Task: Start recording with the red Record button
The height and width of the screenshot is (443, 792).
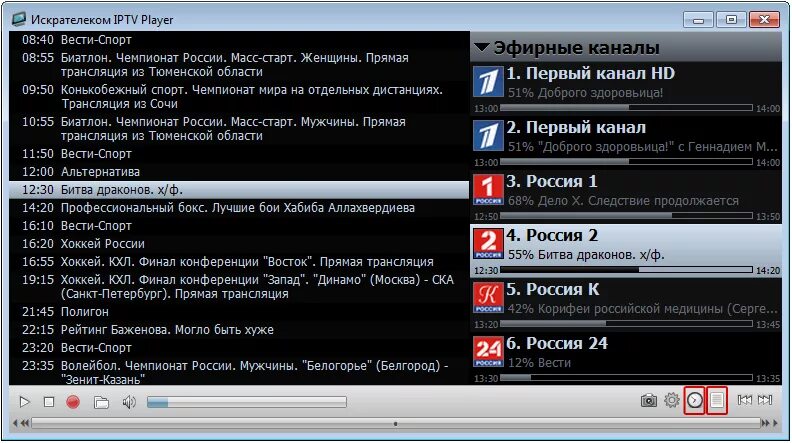Action: (x=73, y=402)
